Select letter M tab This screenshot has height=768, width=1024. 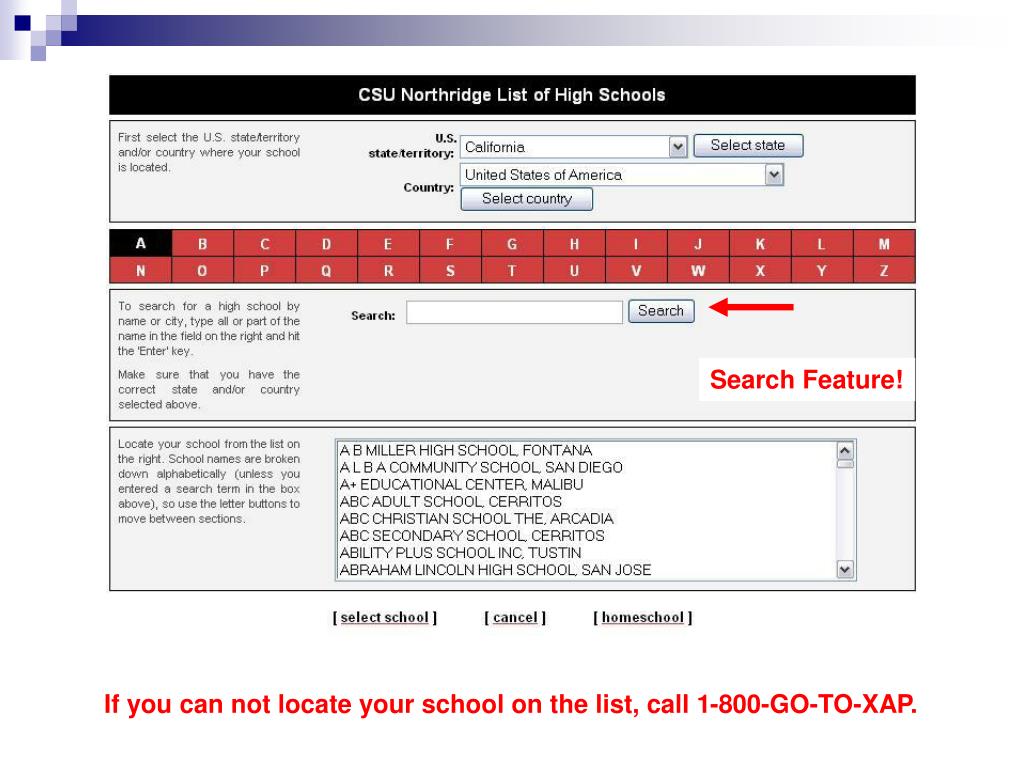884,244
